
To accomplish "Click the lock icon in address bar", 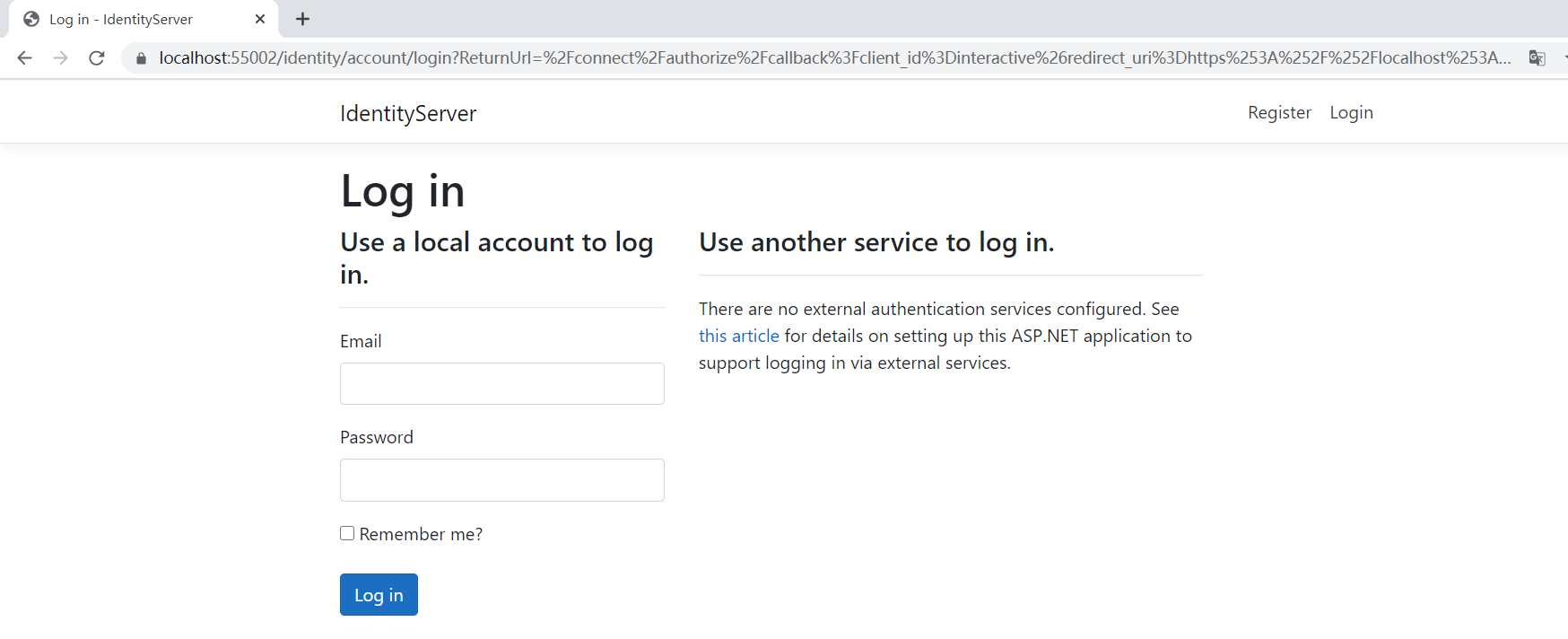I will tap(141, 58).
